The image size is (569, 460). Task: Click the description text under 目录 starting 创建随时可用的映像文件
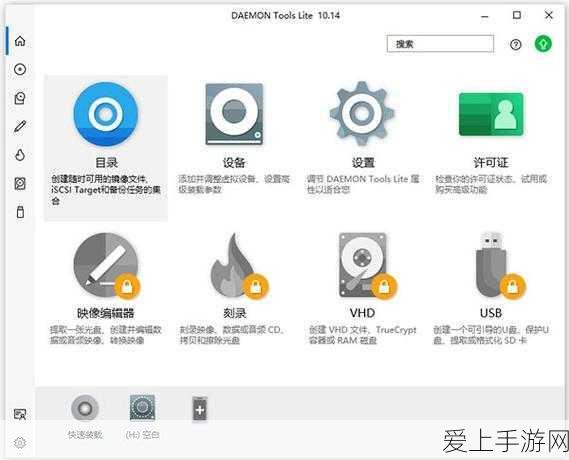click(106, 190)
